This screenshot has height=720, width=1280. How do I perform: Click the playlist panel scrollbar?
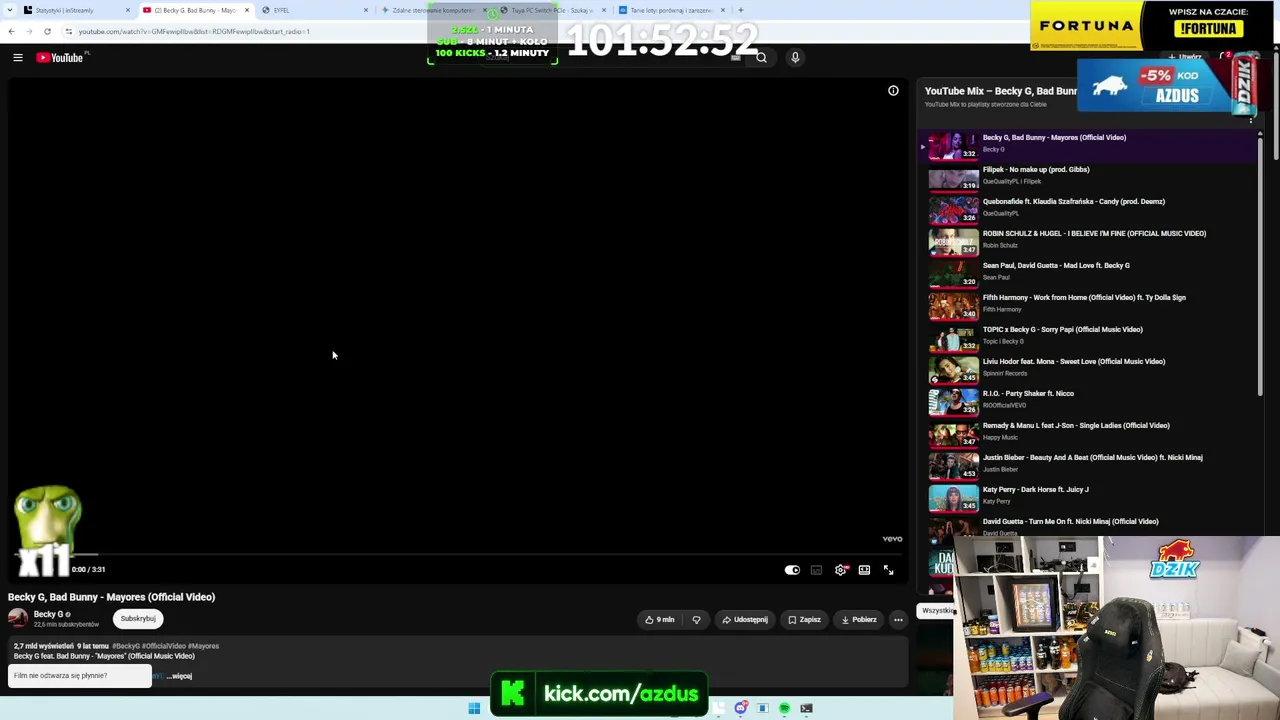coord(1260,265)
